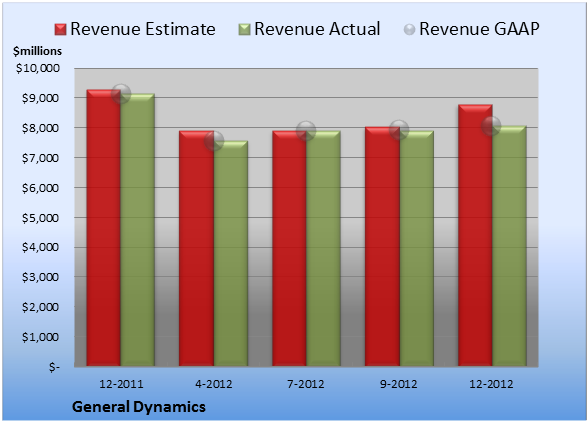588x422 pixels.
Task: Select the Revenue GAAP legend label
Action: 479,29
